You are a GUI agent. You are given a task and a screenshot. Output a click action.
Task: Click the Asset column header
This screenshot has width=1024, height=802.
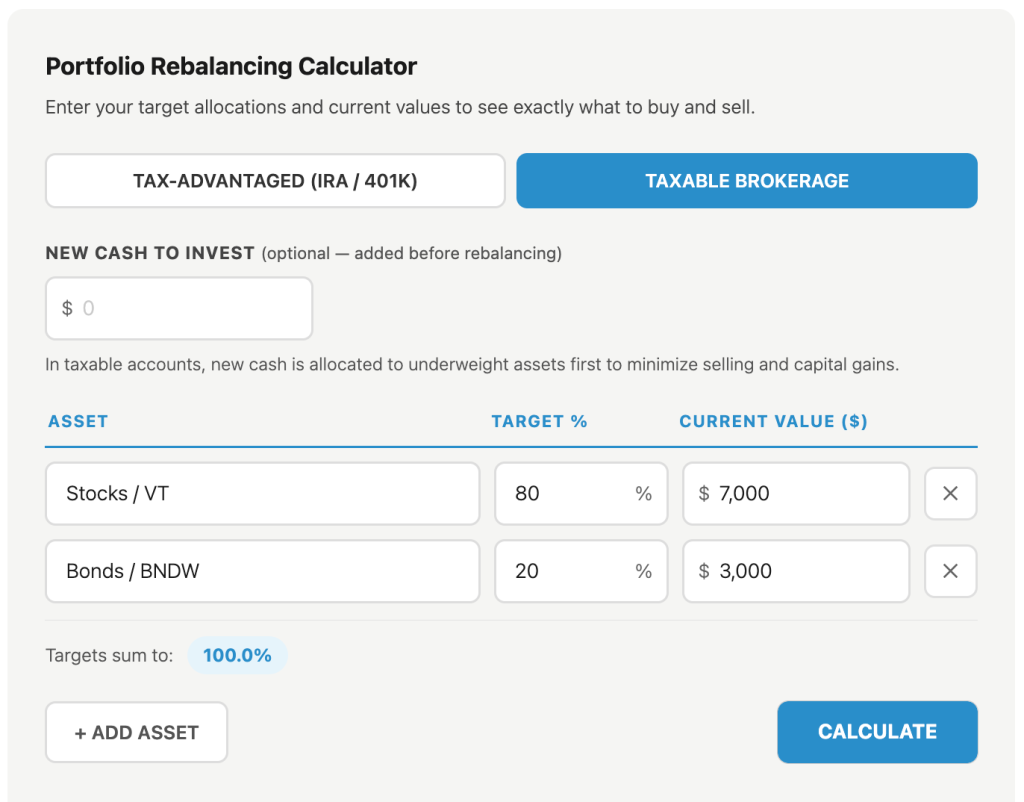[x=78, y=421]
